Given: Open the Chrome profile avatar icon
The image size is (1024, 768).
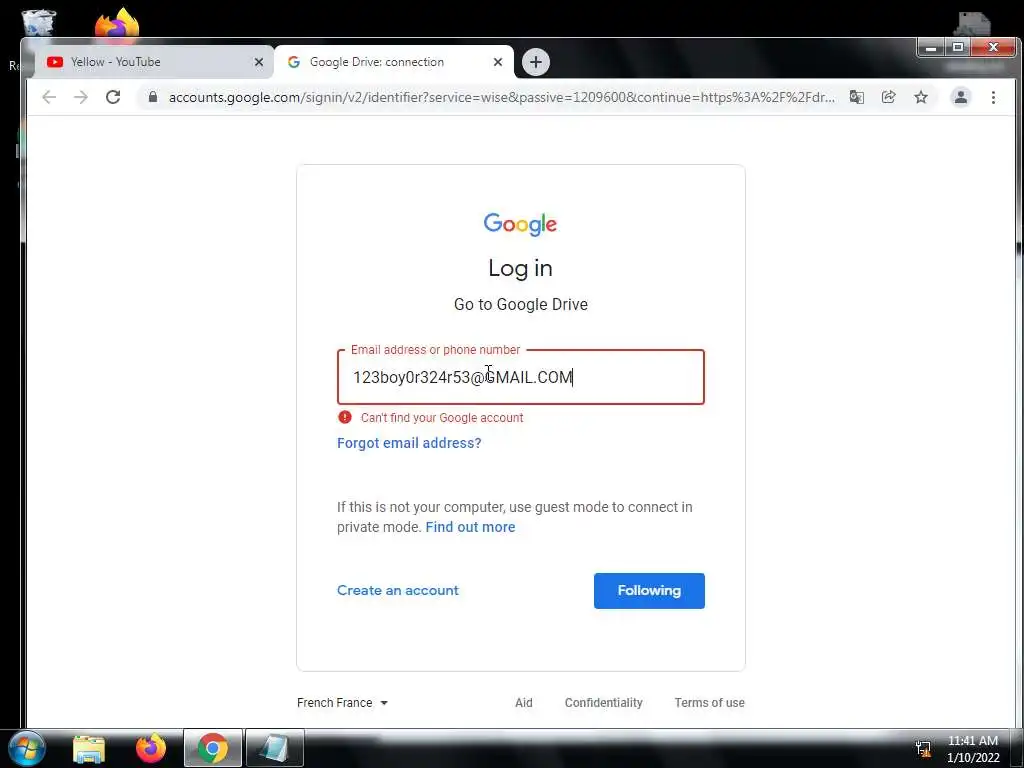Looking at the screenshot, I should click(961, 97).
